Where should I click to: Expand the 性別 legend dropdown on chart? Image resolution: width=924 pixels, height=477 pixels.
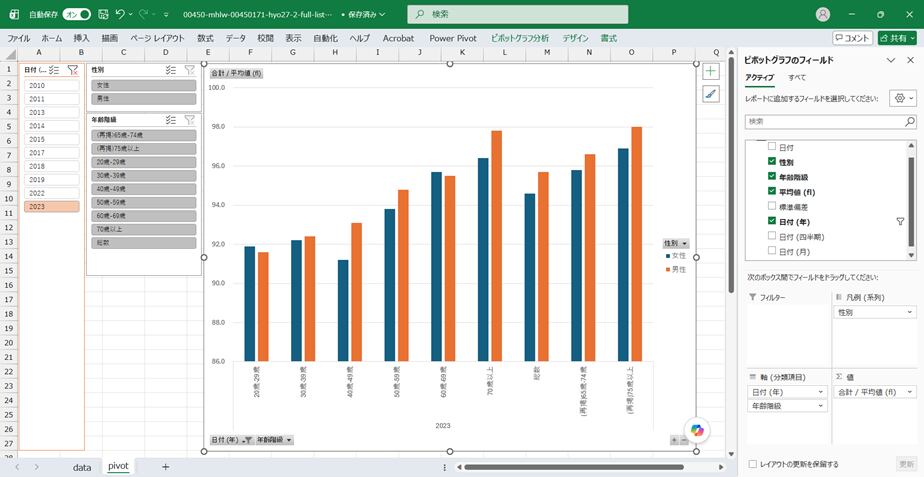pos(676,243)
